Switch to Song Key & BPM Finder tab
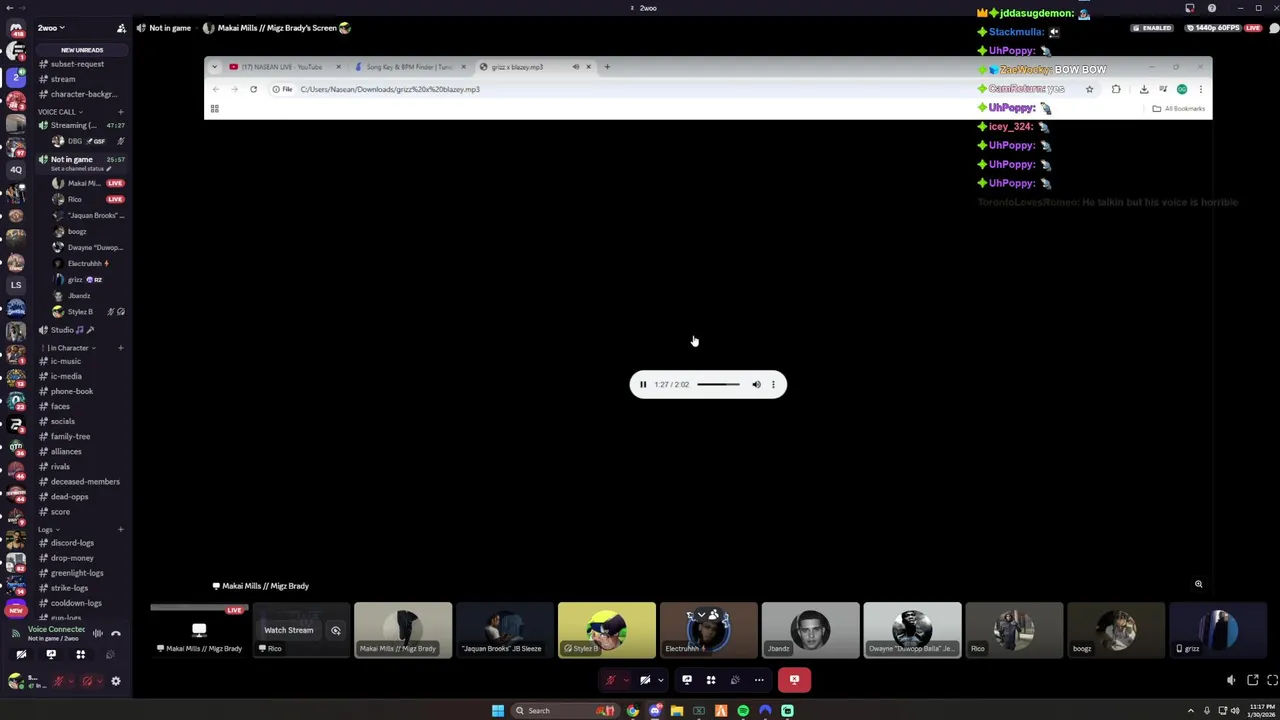 point(410,67)
